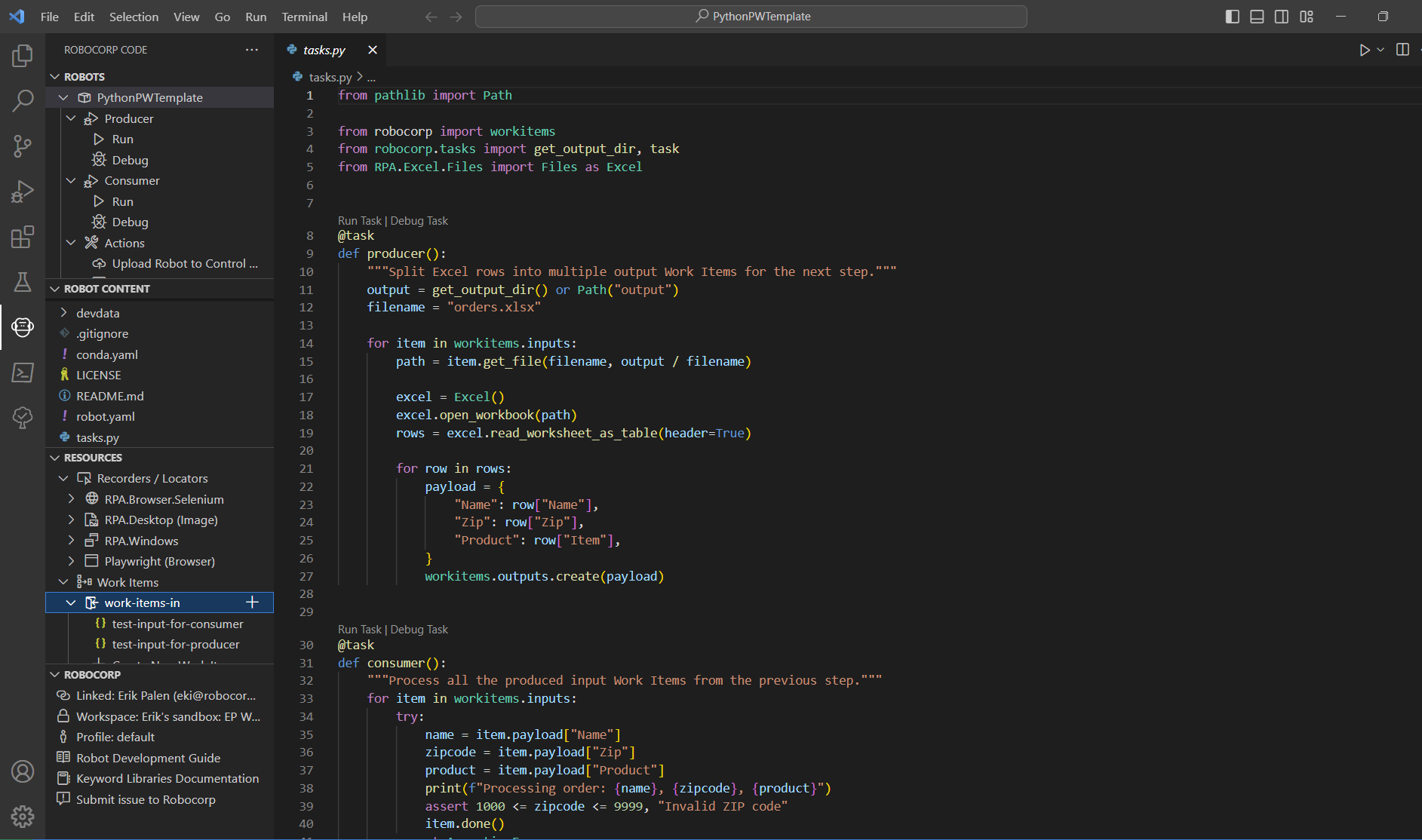1422x840 pixels.
Task: Collapse the Work Items node
Action: pos(64,582)
